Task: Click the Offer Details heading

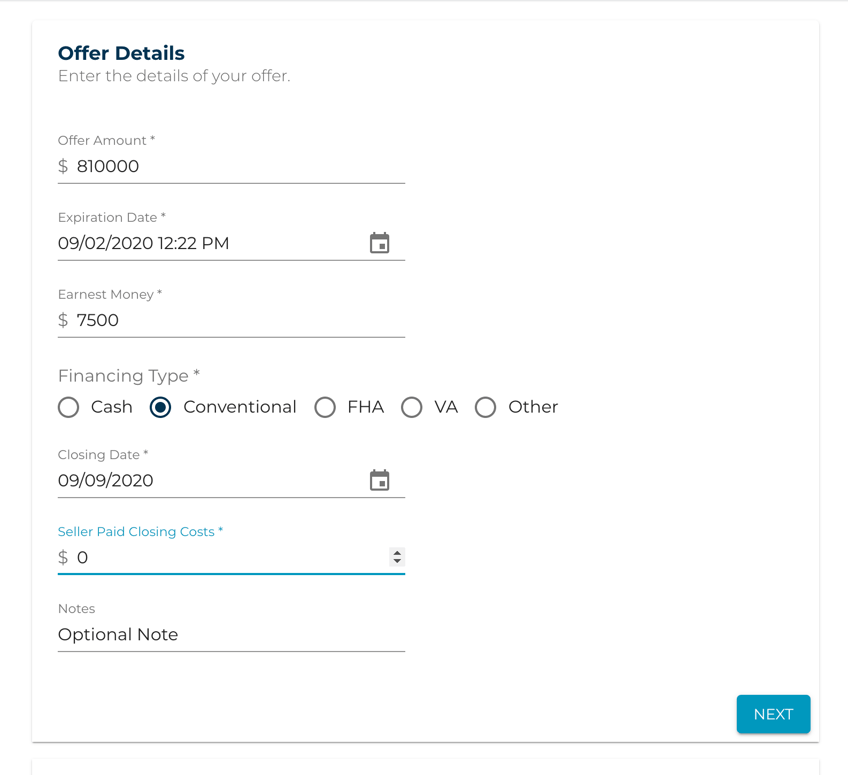Action: click(x=120, y=53)
